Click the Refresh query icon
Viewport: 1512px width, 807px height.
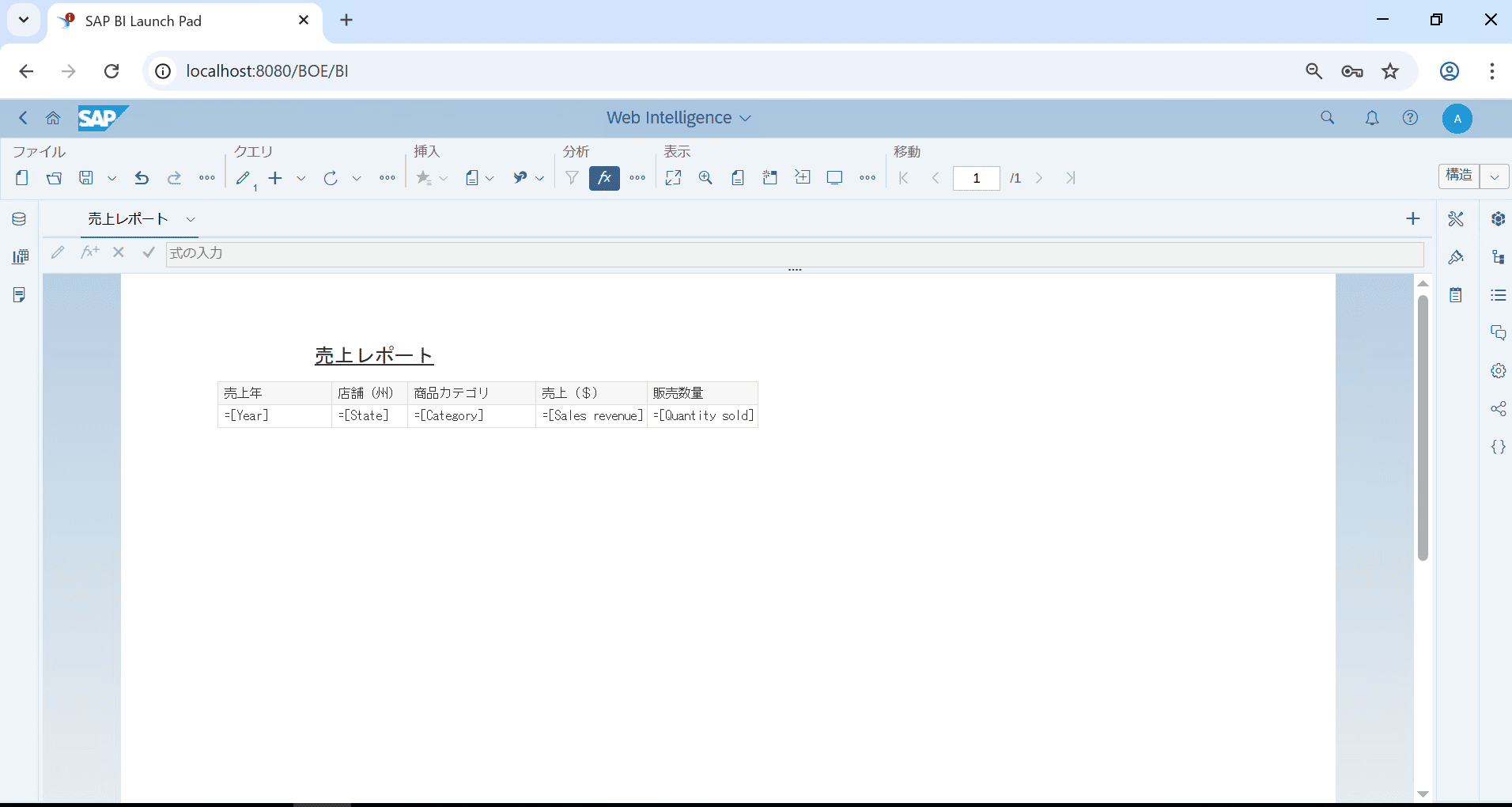click(331, 178)
